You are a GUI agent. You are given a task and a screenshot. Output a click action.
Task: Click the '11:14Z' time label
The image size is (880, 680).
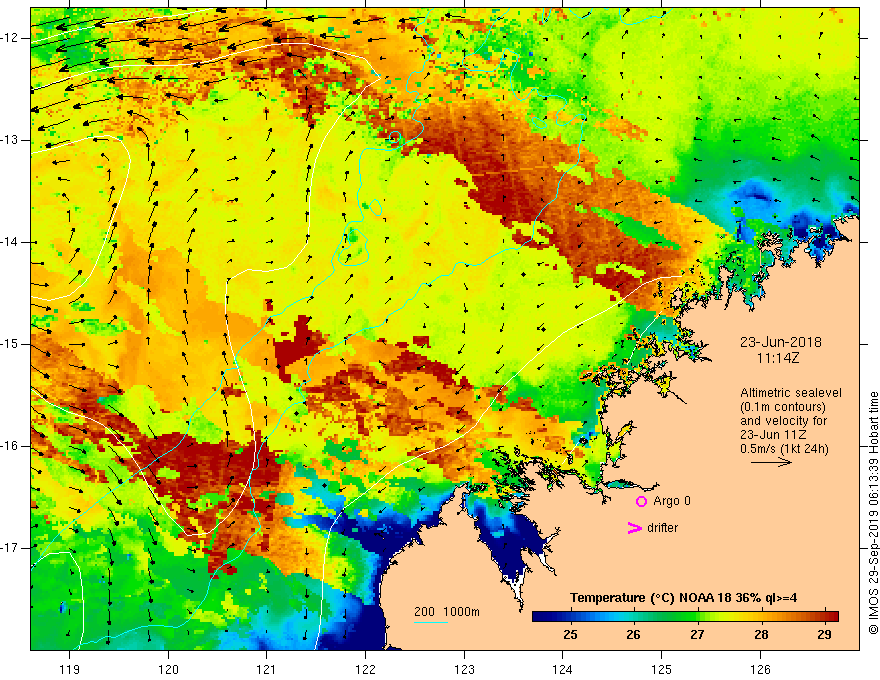pos(777,358)
